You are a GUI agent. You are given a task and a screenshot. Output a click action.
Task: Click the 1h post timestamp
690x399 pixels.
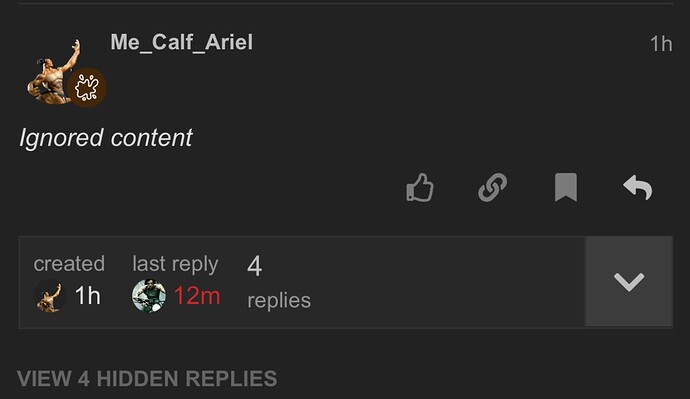[x=661, y=44]
